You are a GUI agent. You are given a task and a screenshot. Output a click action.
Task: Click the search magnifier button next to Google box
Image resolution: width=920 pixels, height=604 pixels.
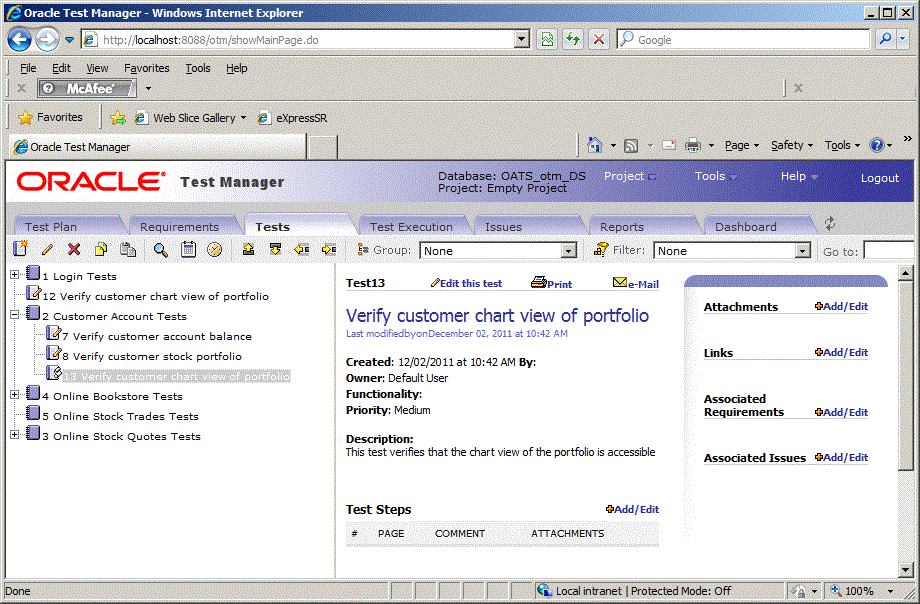(885, 39)
